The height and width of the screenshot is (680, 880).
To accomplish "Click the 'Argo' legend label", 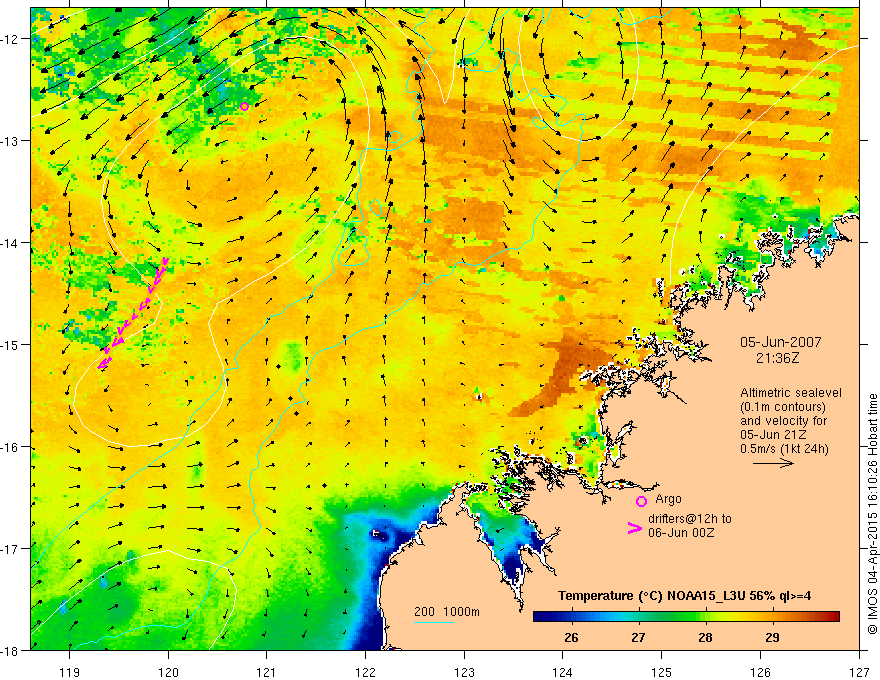I will [668, 499].
